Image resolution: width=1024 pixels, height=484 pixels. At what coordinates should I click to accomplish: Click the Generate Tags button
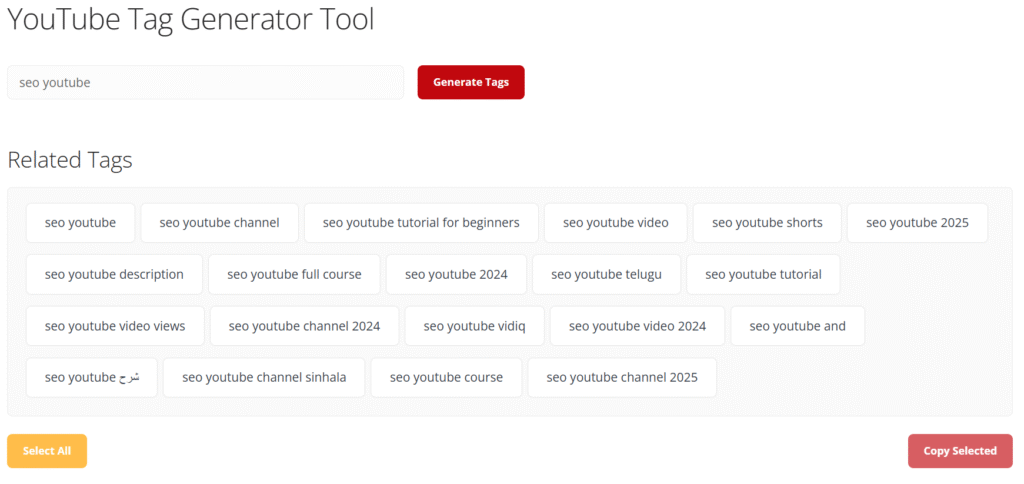pyautogui.click(x=471, y=82)
